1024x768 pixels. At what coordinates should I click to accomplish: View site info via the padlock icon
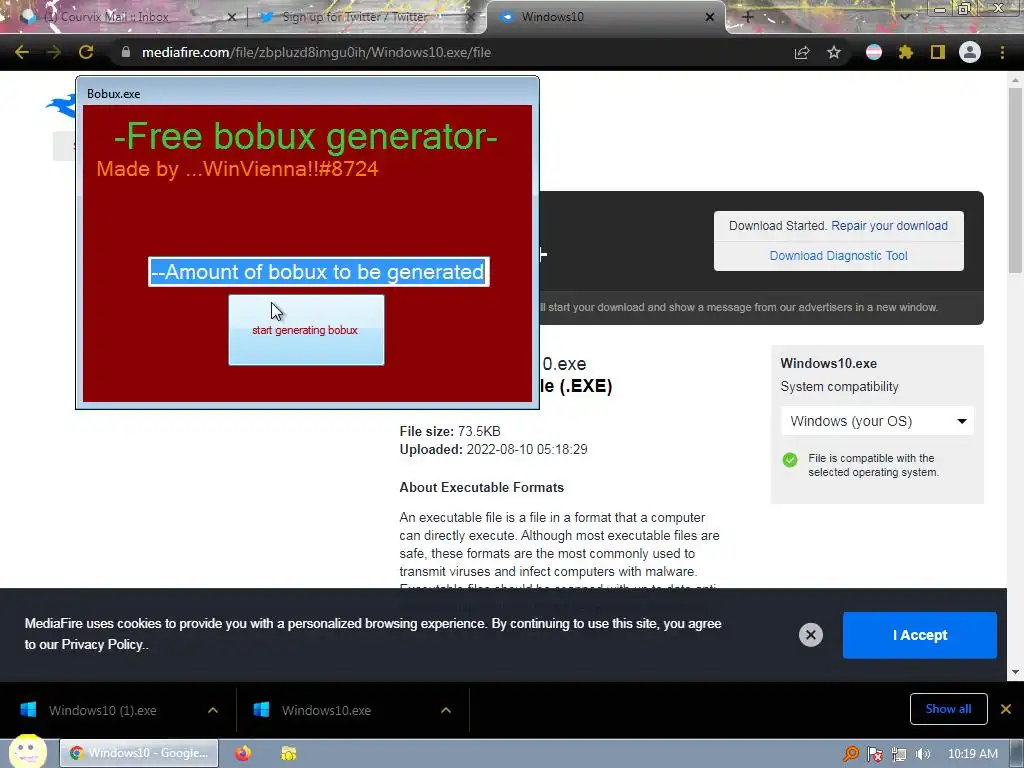pos(126,52)
